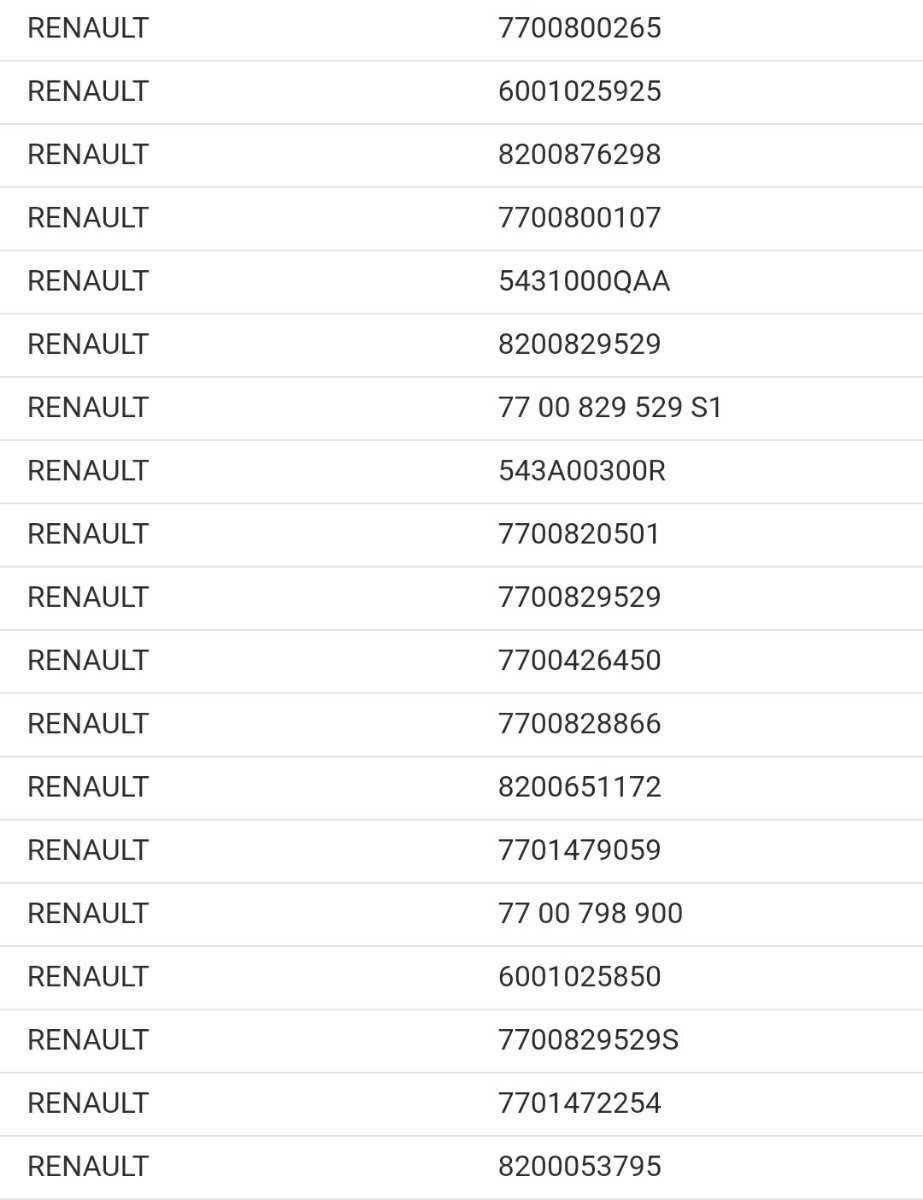Select the number 8200876298
The width and height of the screenshot is (923, 1200).
tap(579, 154)
